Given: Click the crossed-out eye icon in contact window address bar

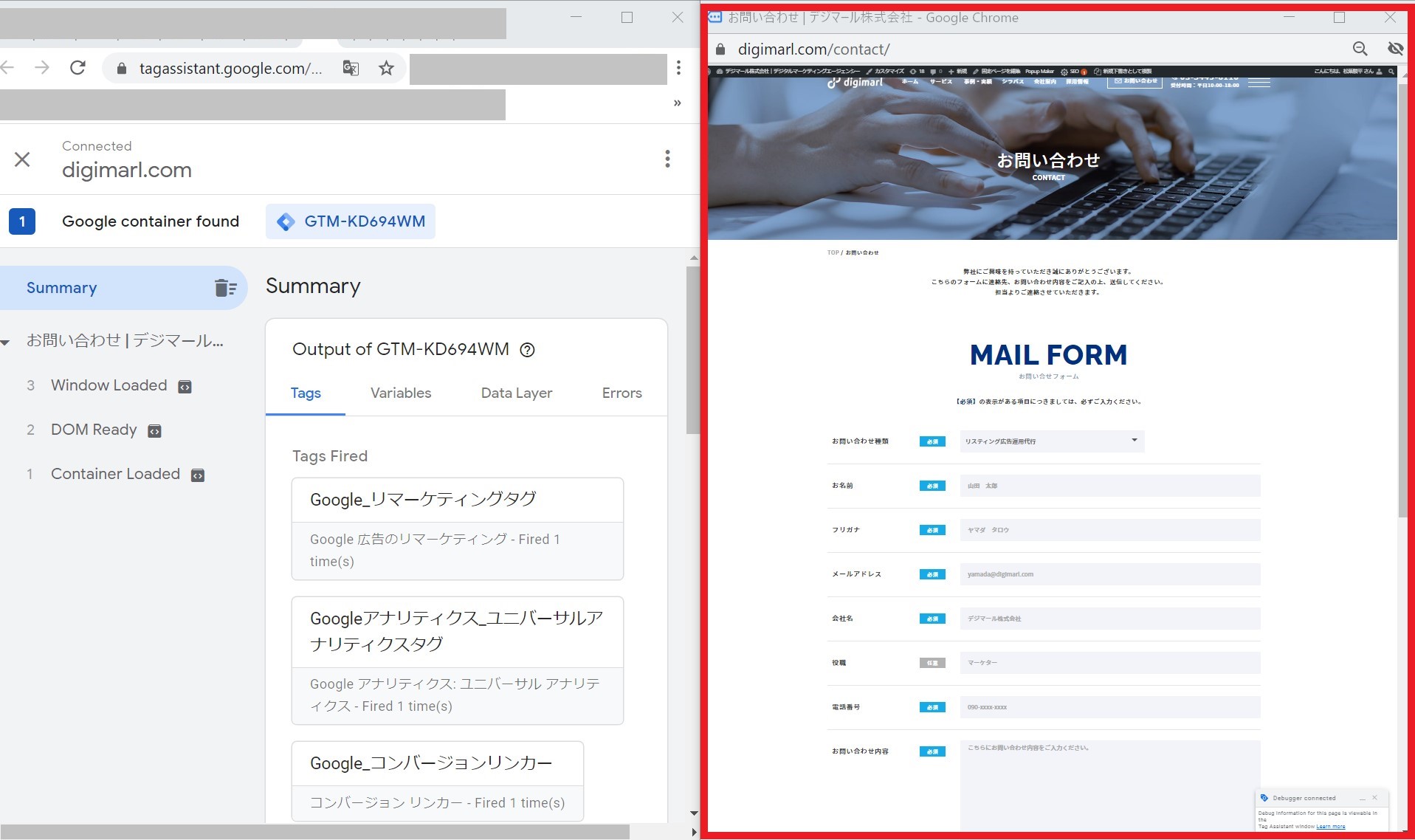Looking at the screenshot, I should click(1395, 49).
